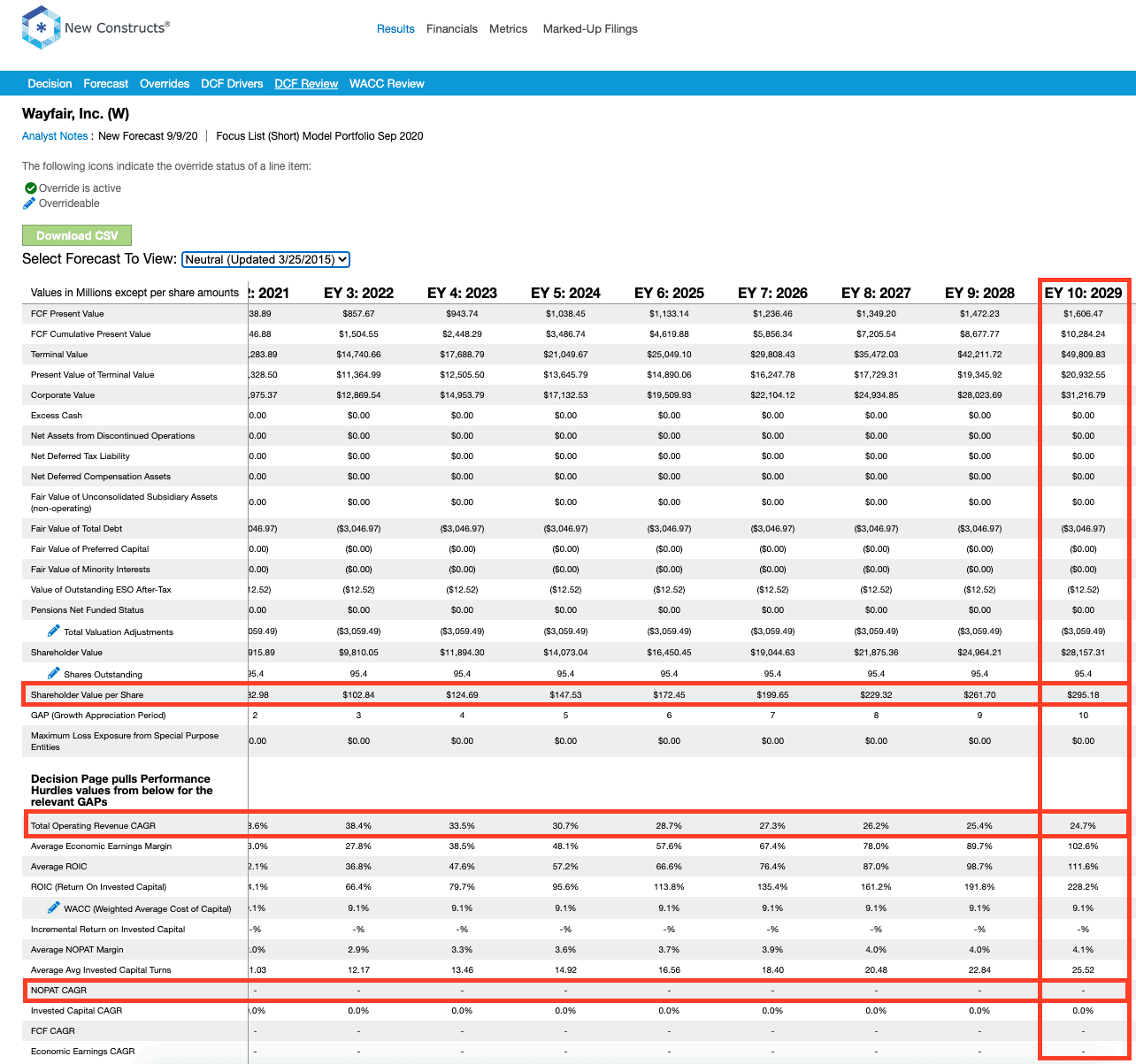Click the $102.84 value in EY 3 column
The height and width of the screenshot is (1064, 1136).
click(x=358, y=695)
